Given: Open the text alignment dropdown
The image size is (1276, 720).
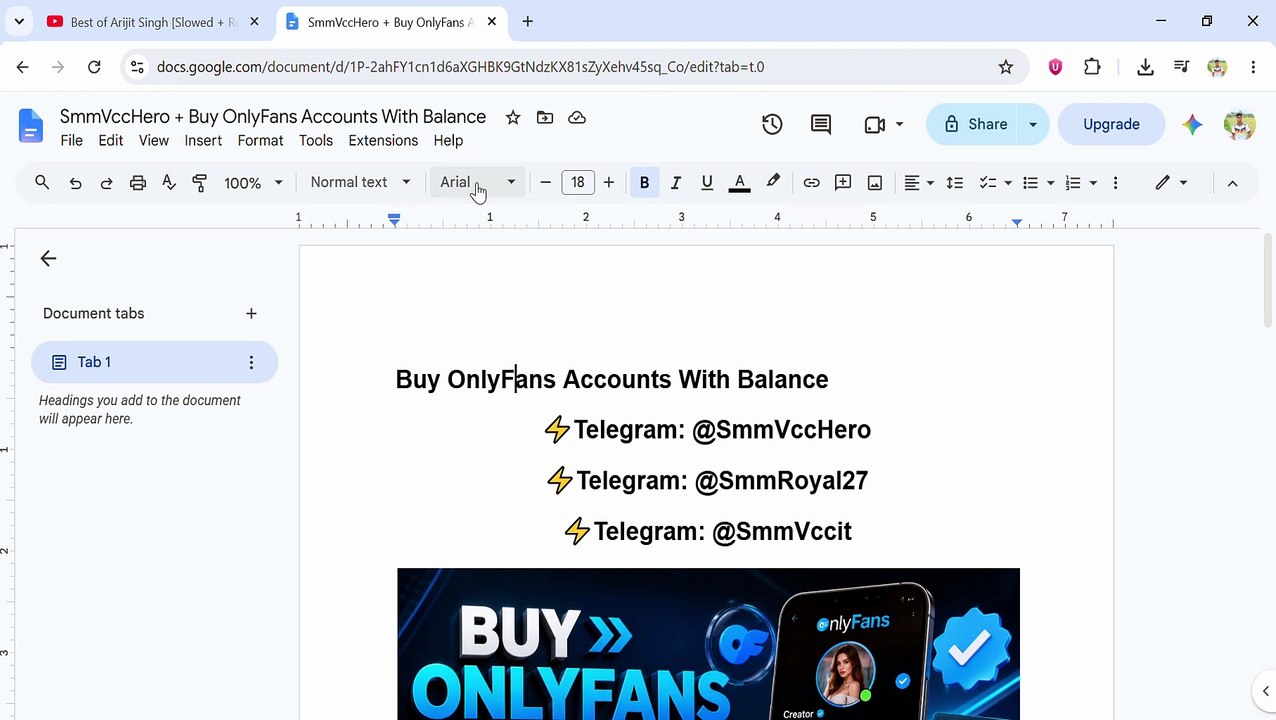Looking at the screenshot, I should click(x=919, y=182).
